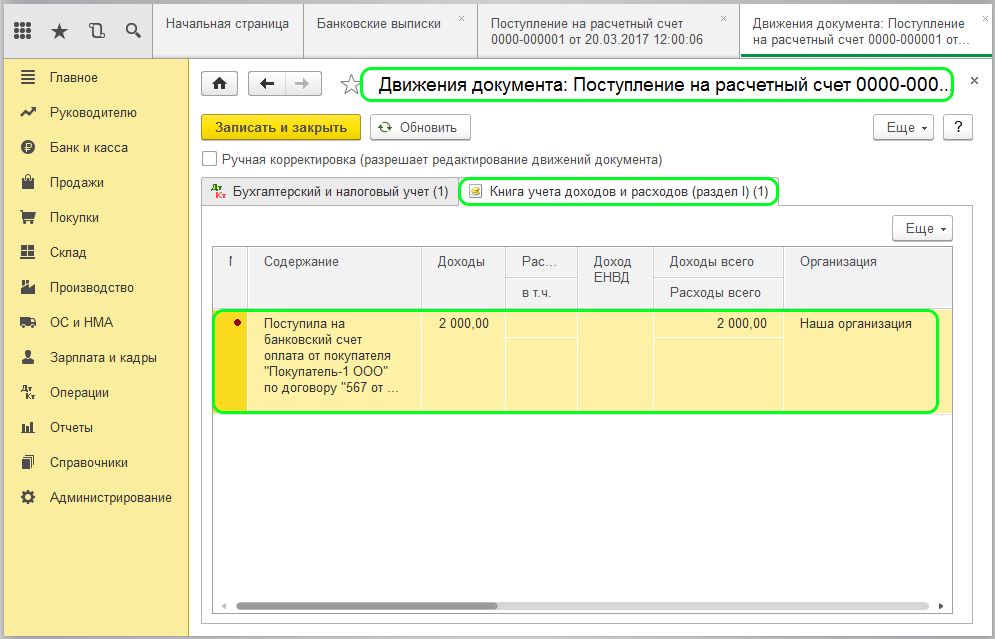Click the Search magnifier icon
995x639 pixels.
[132, 30]
